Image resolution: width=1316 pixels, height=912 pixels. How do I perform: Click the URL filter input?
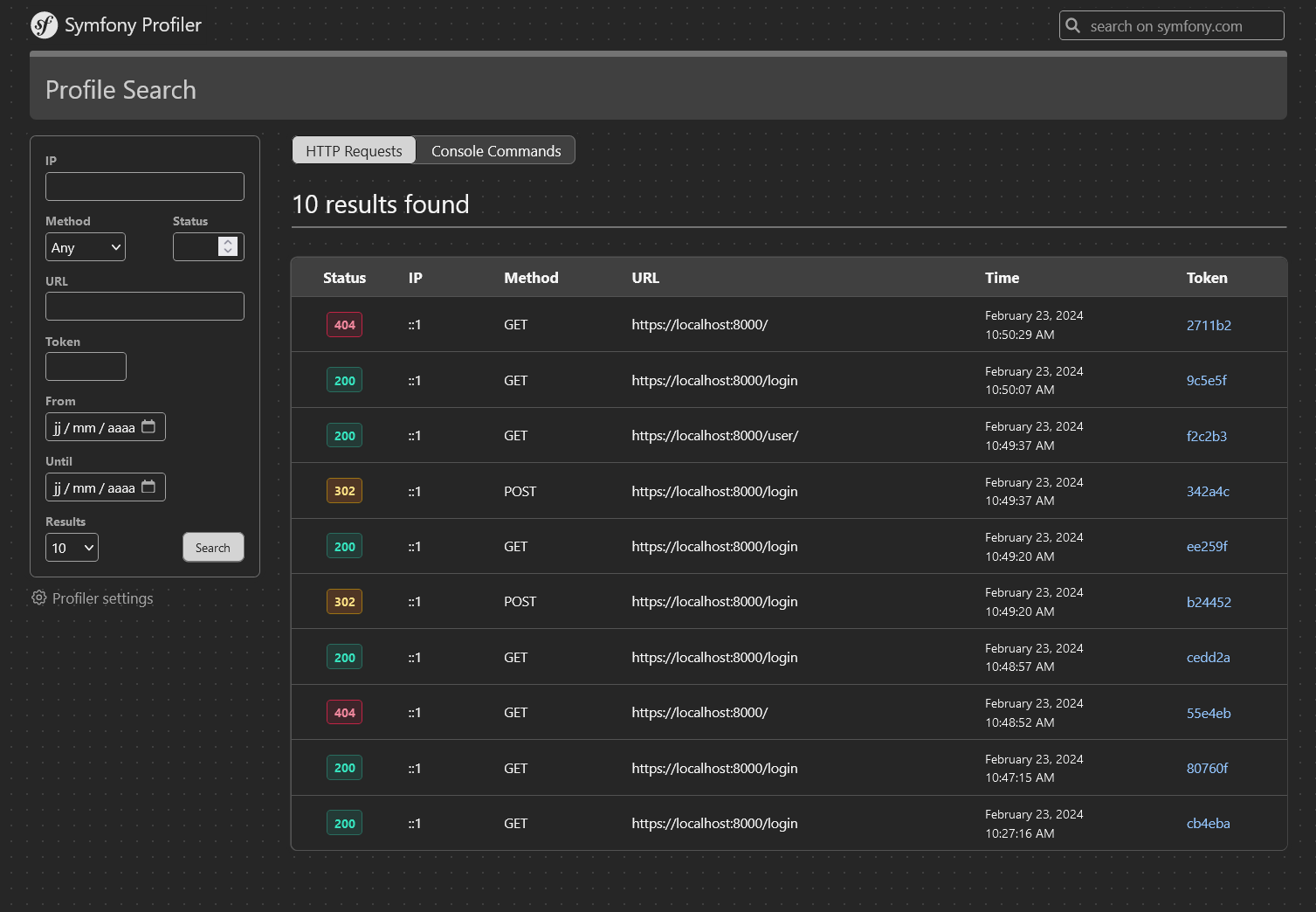point(144,306)
